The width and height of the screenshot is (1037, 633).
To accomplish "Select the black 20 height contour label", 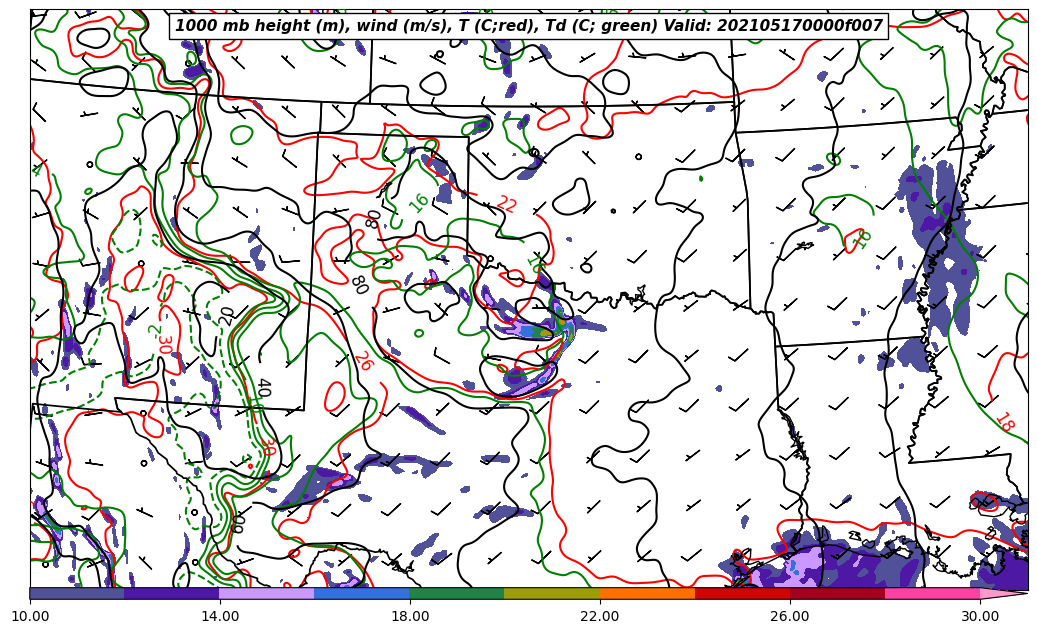I will click(228, 316).
